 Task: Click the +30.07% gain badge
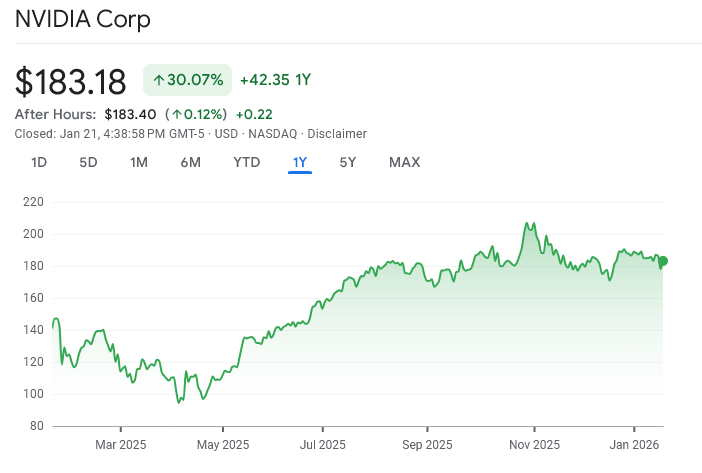[x=188, y=79]
